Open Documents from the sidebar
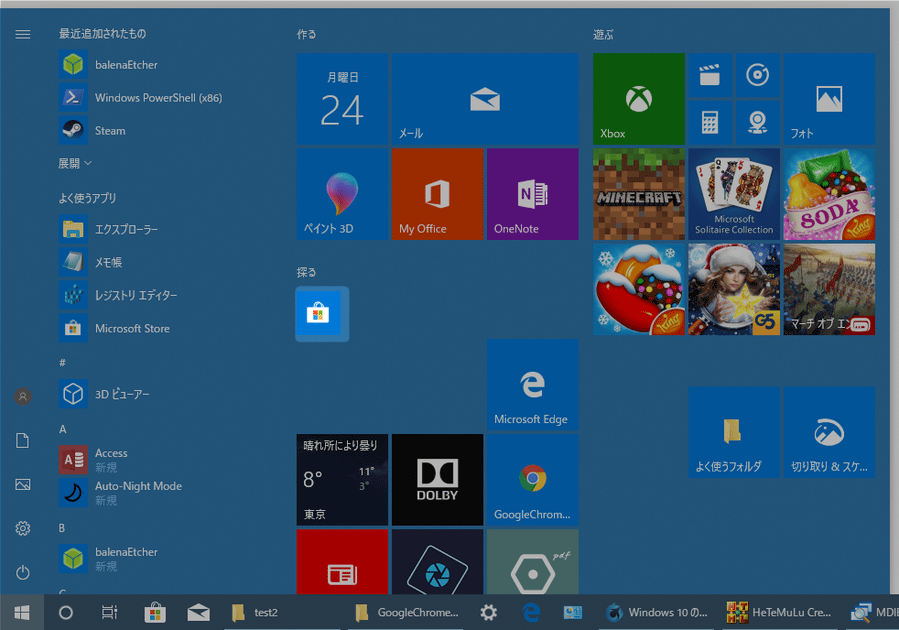Viewport: 899px width, 630px height. click(23, 440)
